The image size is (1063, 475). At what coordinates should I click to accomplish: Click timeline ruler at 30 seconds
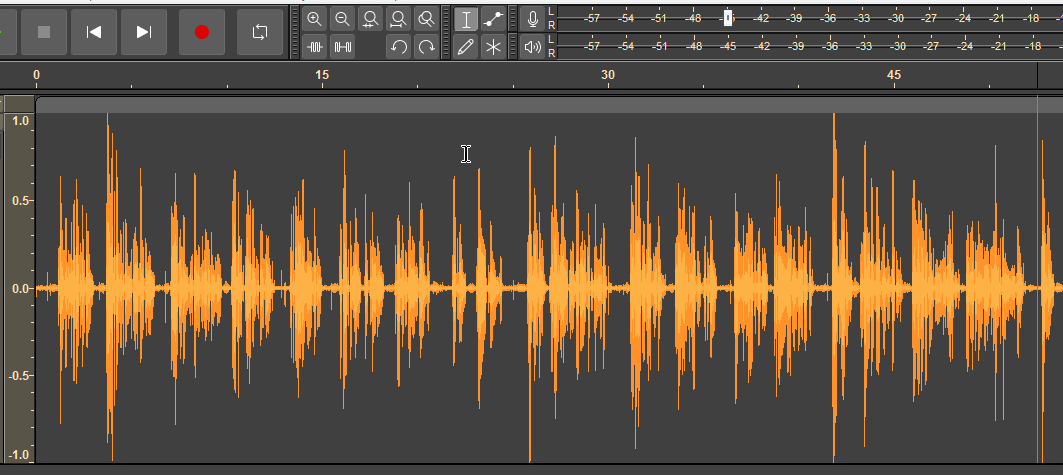pyautogui.click(x=608, y=75)
